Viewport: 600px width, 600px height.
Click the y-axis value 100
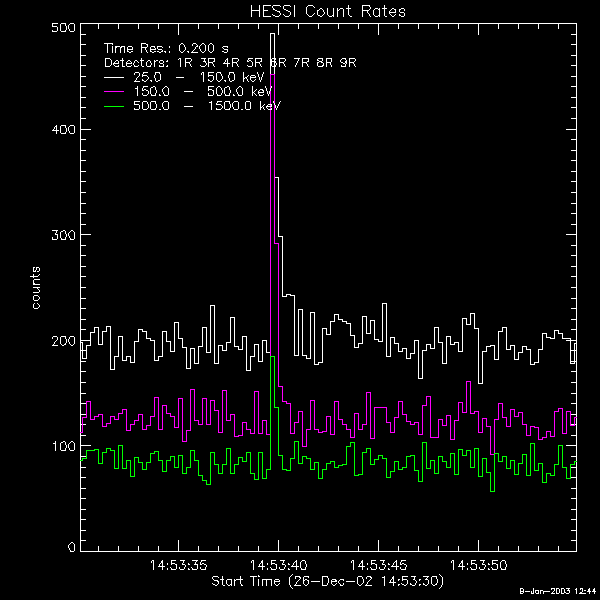coord(64,446)
